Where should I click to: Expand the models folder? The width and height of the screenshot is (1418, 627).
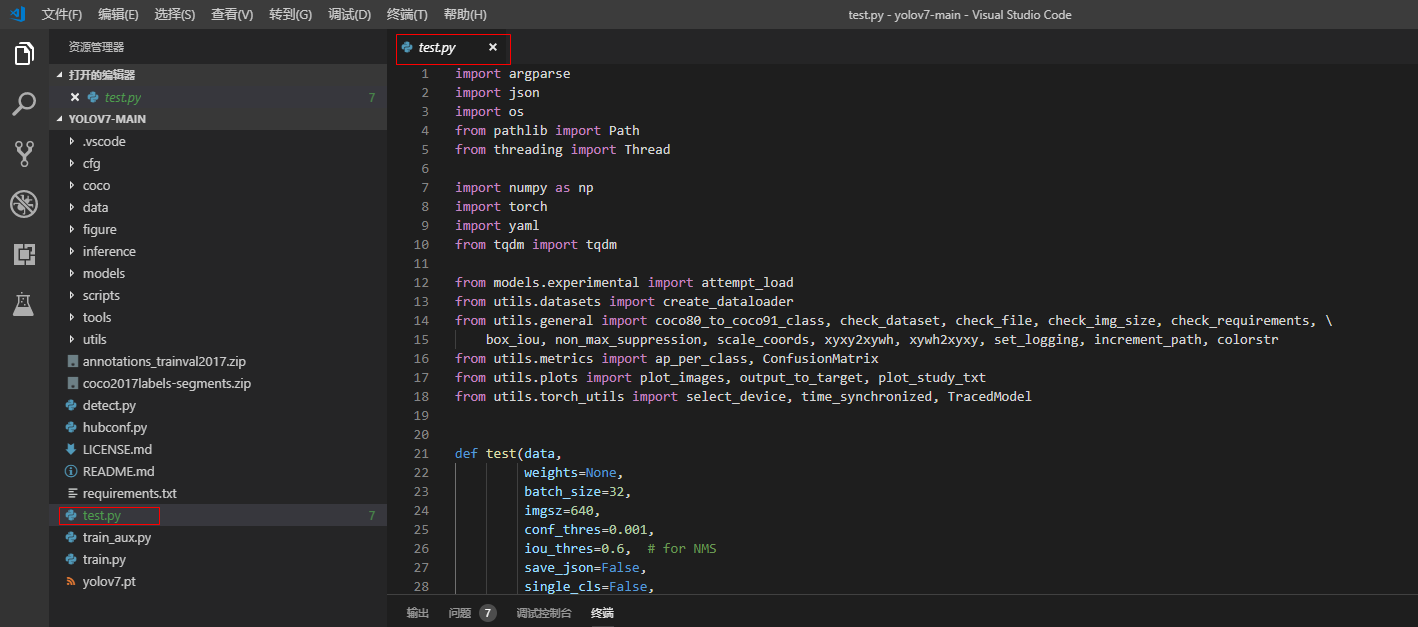click(x=103, y=273)
